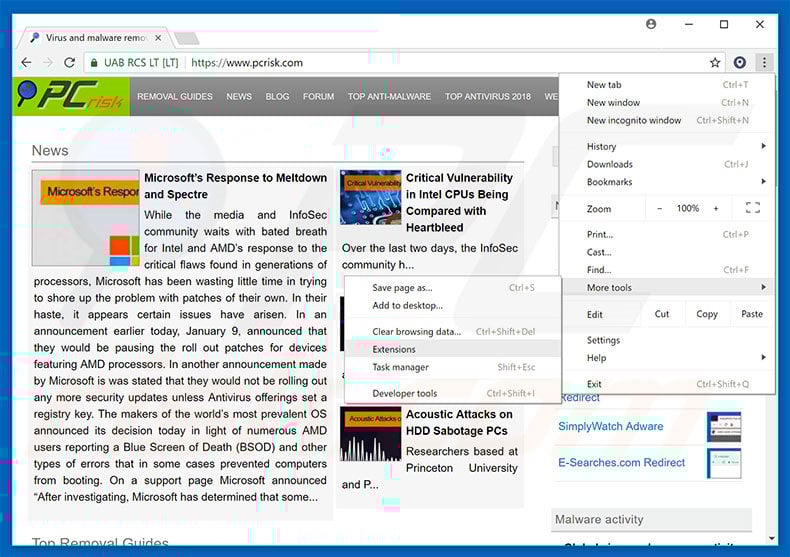Choose New window from the menu
Screen dimensions: 790x557
(x=667, y=102)
